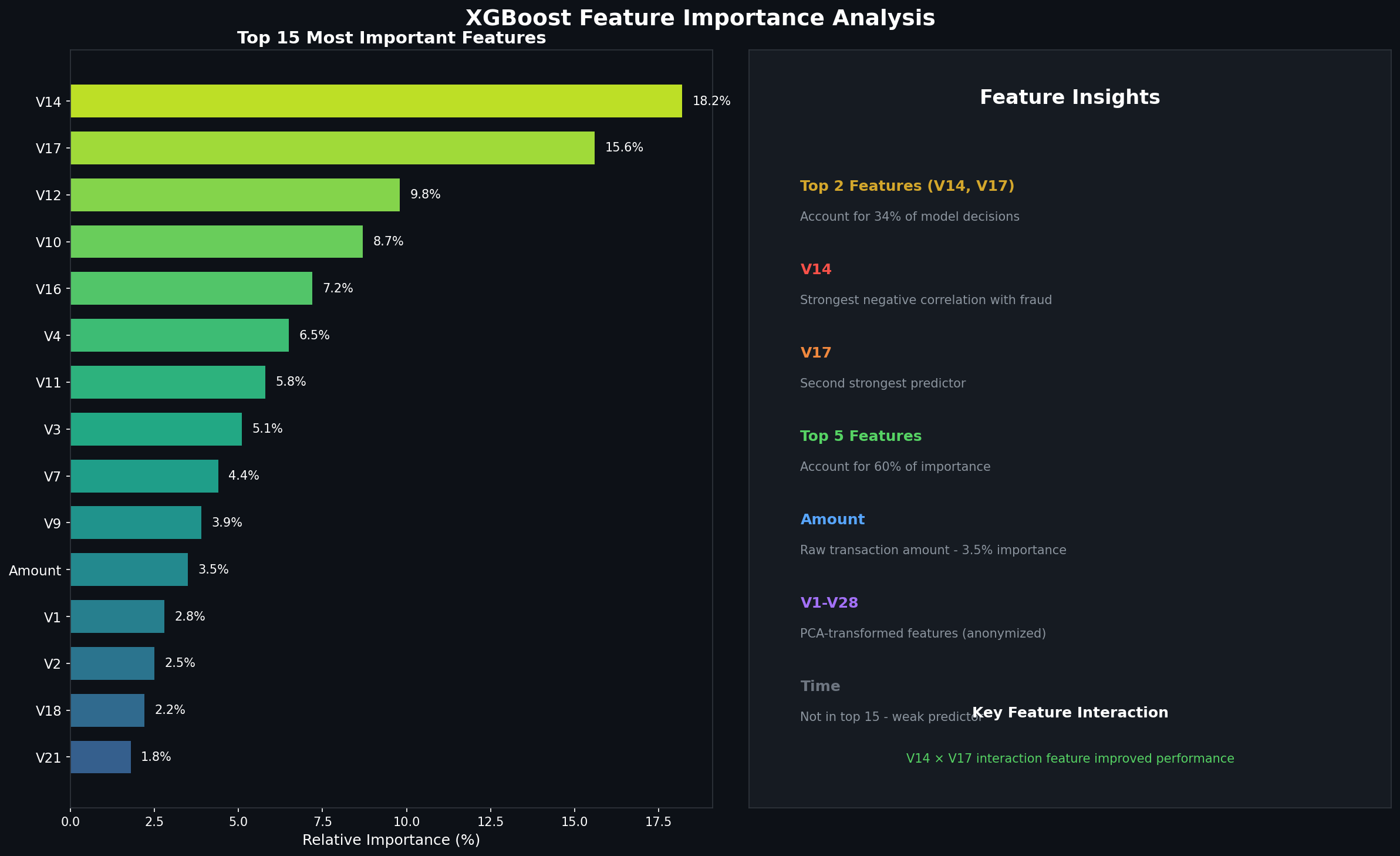The image size is (1400, 856).
Task: Select the V10 importance bar
Action: tap(217, 241)
